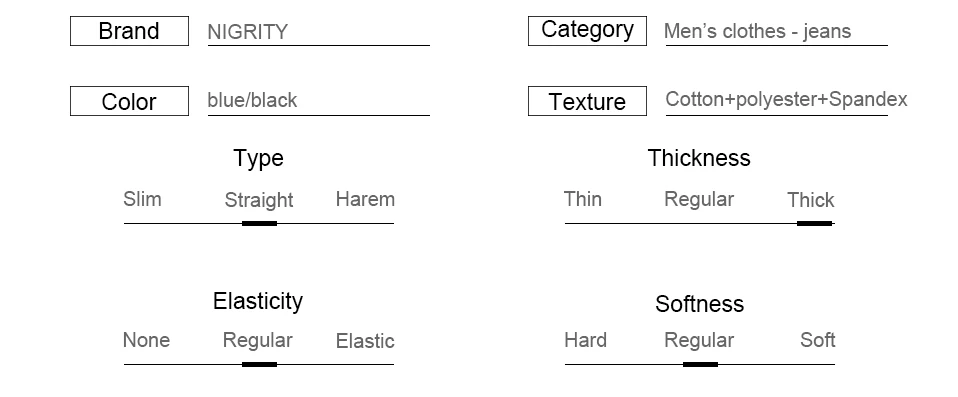This screenshot has height=397, width=958.
Task: Set elasticity to None
Action: [146, 340]
